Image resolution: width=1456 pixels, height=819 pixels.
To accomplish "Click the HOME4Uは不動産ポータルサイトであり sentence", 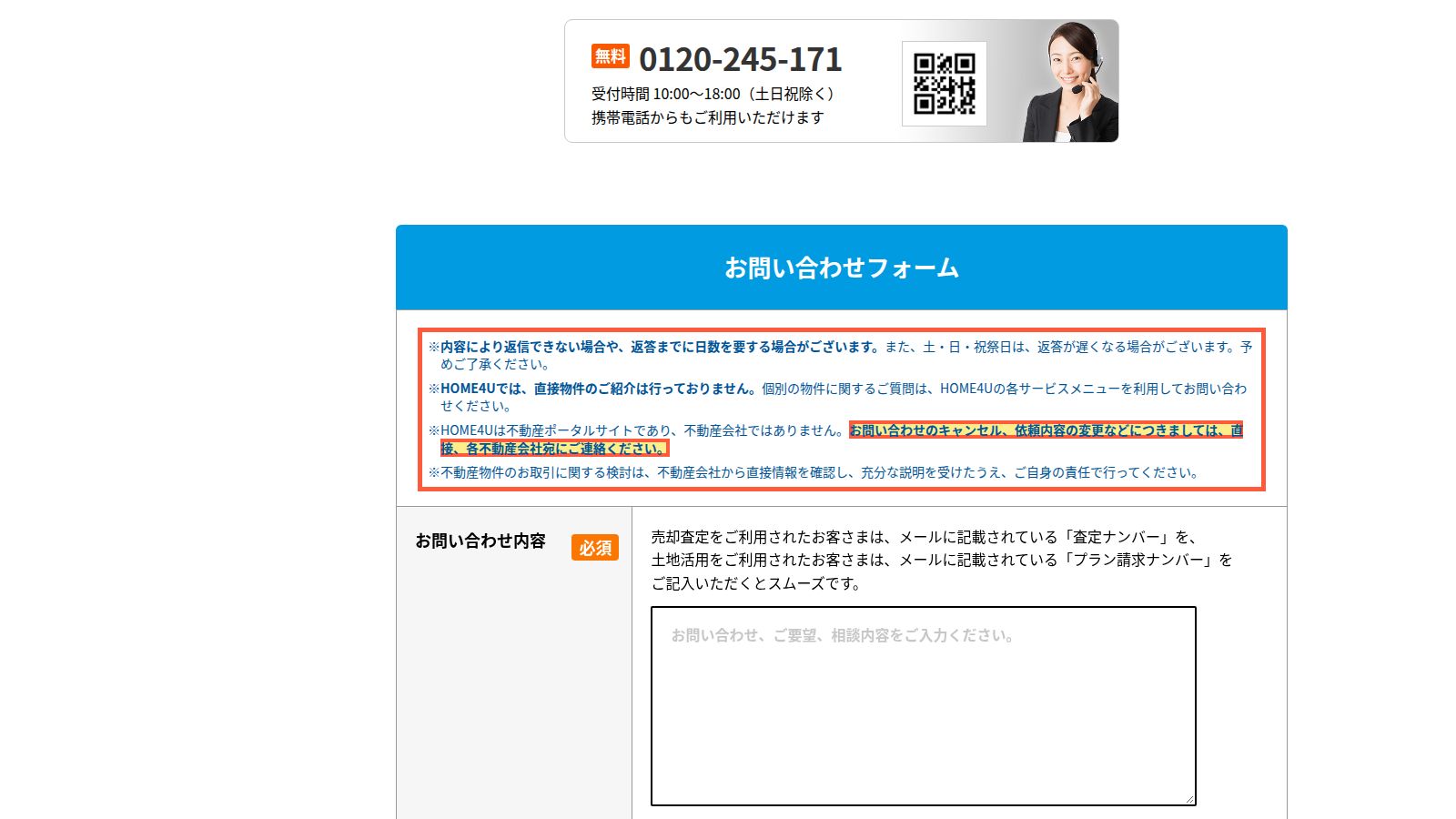I will [x=637, y=430].
